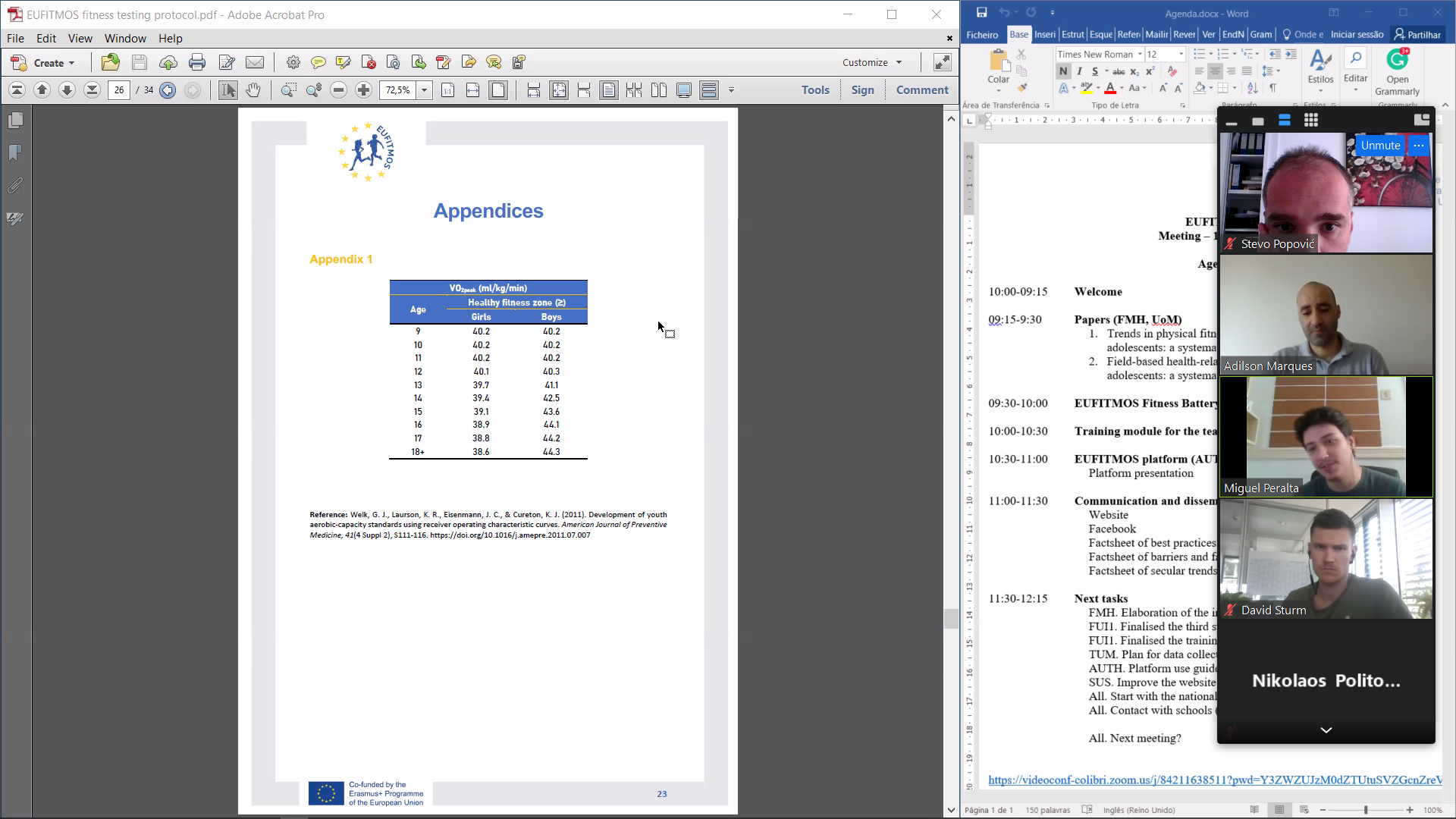Toggle superscript formatting in Word
The width and height of the screenshot is (1456, 819).
pyautogui.click(x=1150, y=71)
